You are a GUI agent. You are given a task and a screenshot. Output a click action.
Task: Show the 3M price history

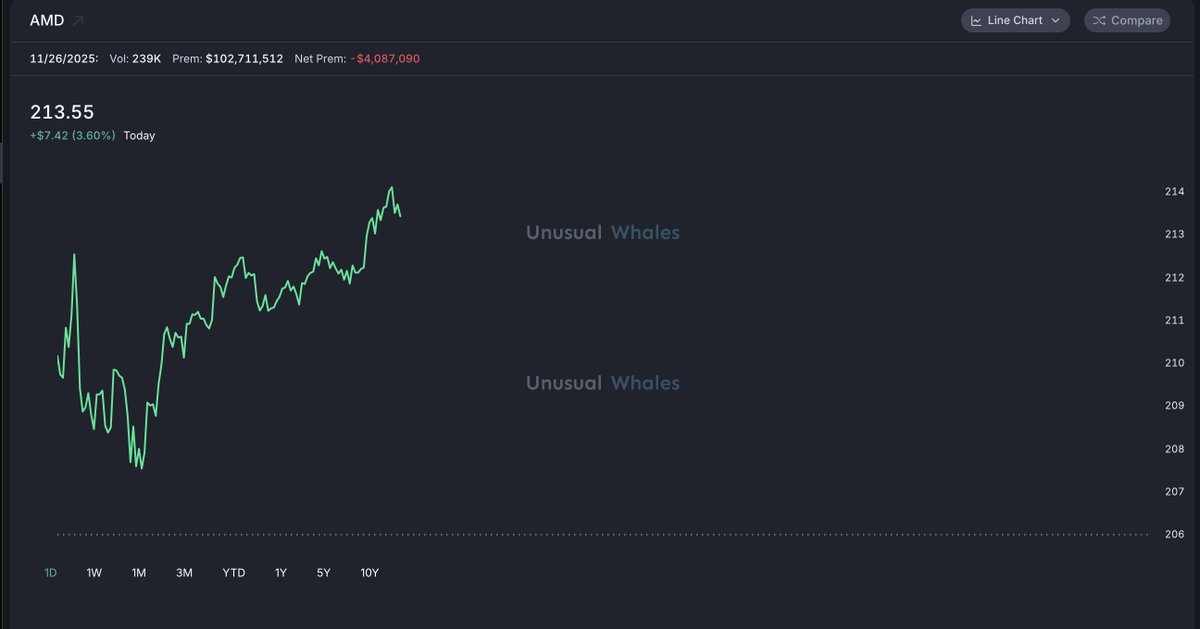pyautogui.click(x=184, y=573)
